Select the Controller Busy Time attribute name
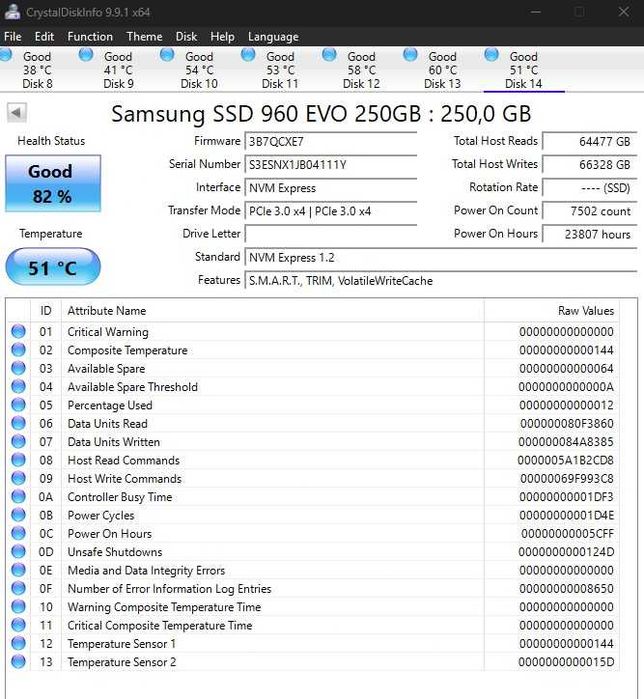Screen dimensions: 644x699 (x=119, y=497)
